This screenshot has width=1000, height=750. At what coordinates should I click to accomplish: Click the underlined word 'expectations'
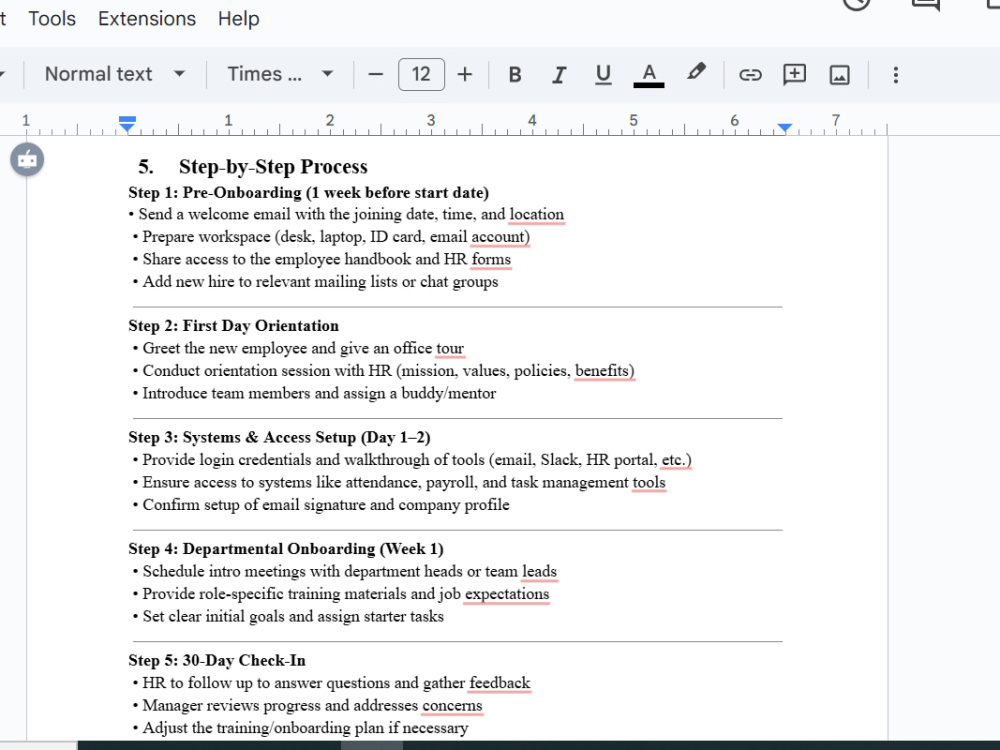pos(506,594)
